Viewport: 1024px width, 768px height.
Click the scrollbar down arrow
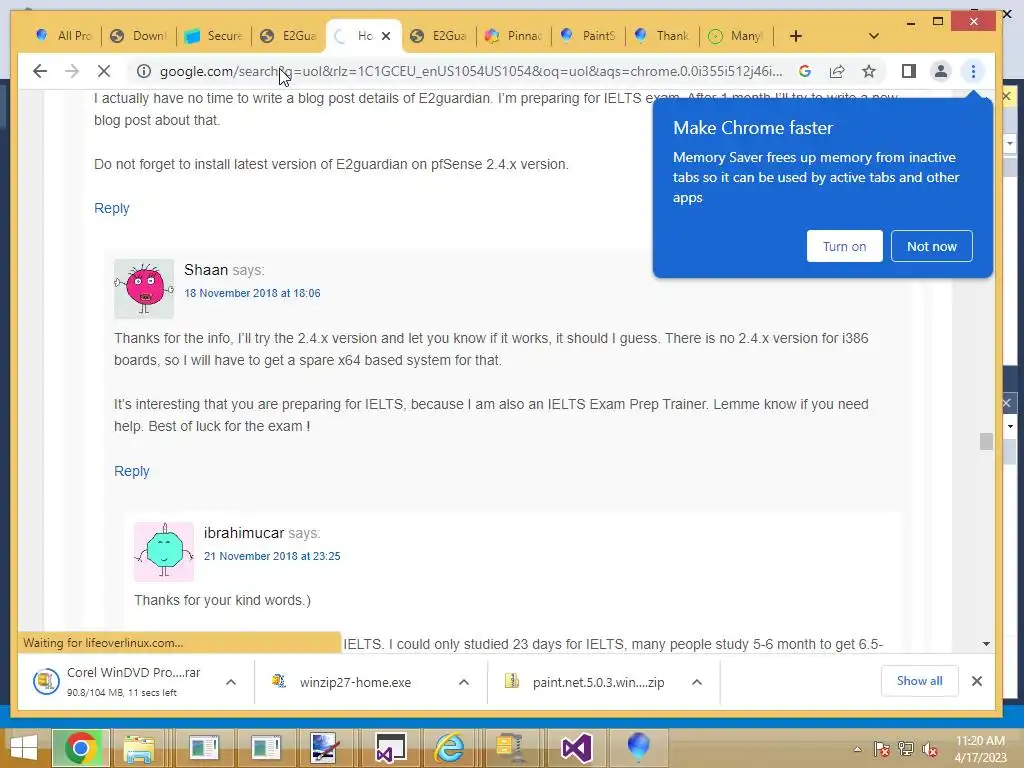(986, 644)
